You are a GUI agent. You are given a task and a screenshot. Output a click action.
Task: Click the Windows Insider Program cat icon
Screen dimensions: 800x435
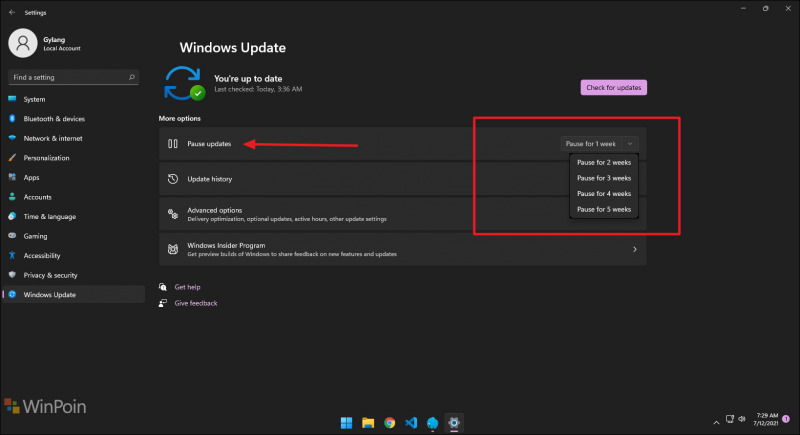point(173,249)
